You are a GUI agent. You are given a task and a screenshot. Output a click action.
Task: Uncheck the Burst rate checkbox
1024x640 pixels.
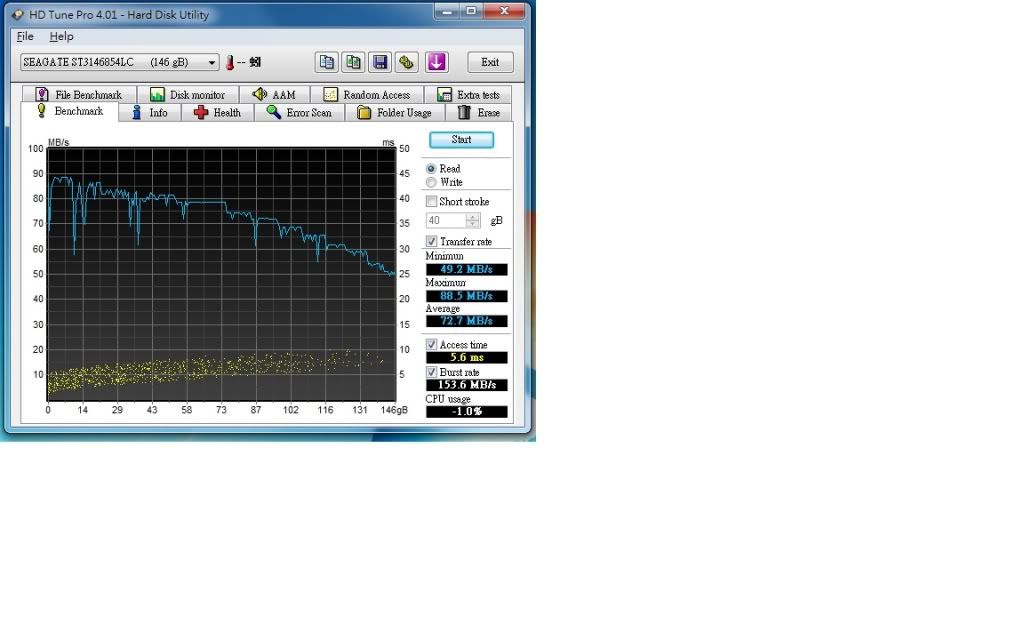coord(431,372)
